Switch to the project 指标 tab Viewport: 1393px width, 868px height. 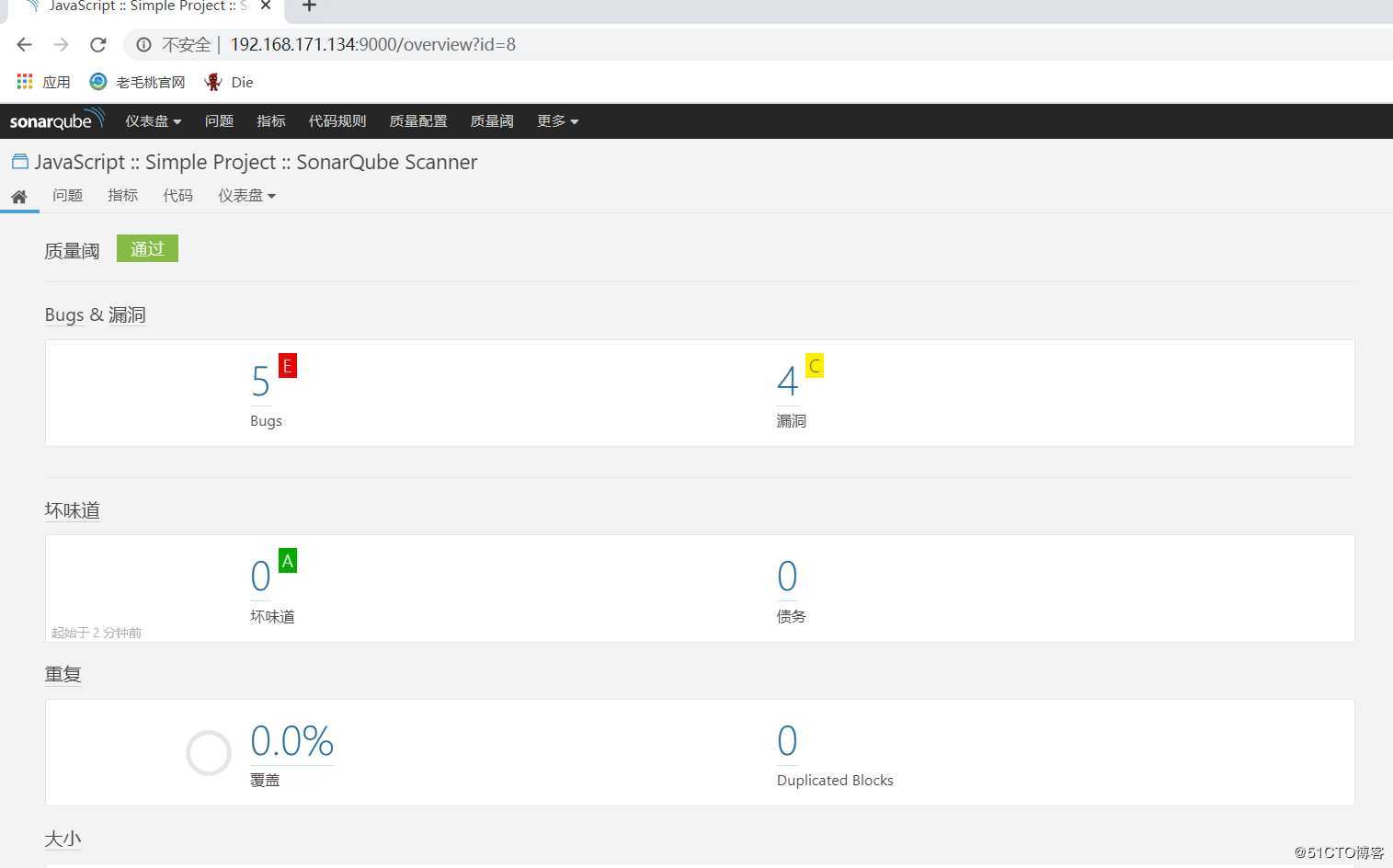point(123,196)
